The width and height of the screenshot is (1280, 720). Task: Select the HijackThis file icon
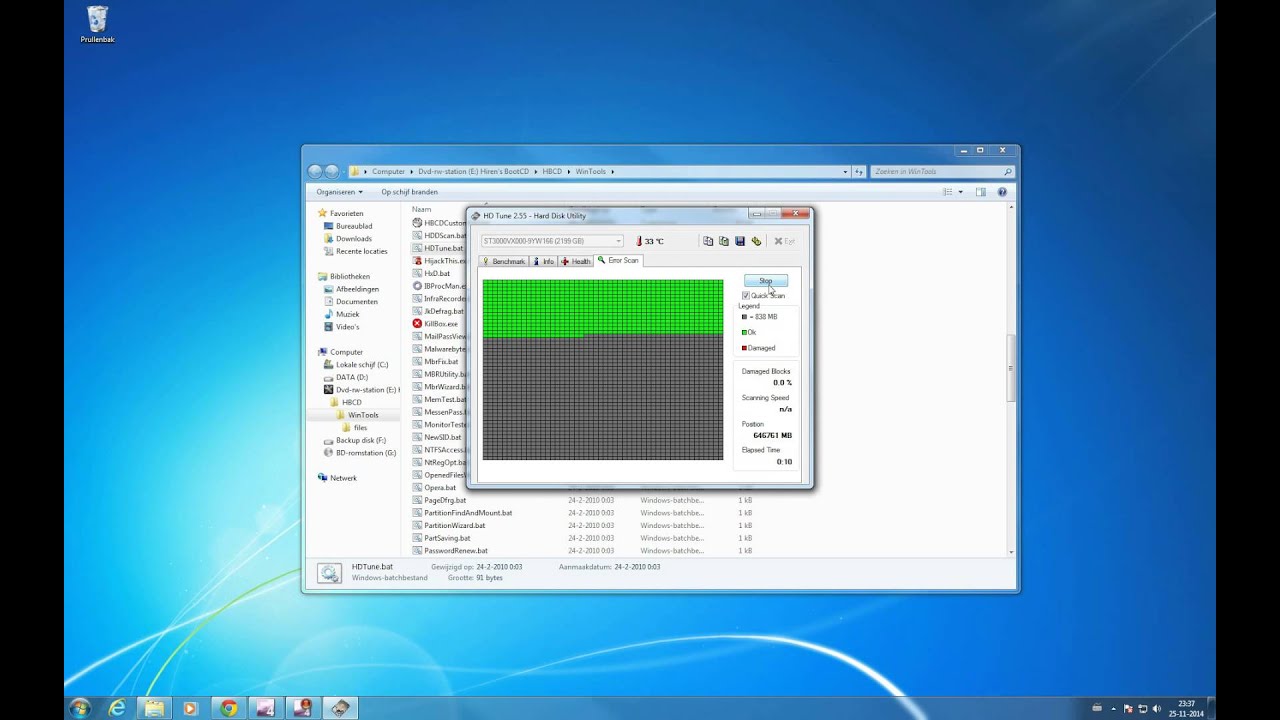pos(417,261)
